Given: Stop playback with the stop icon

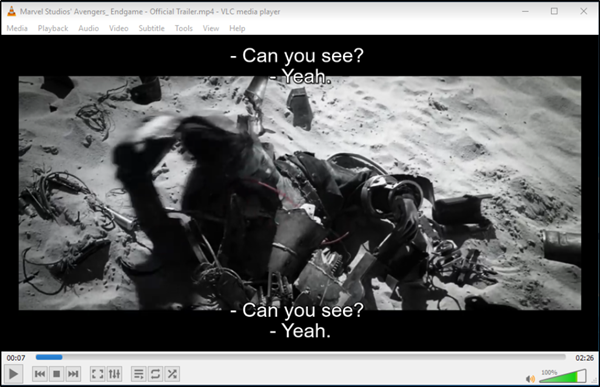Looking at the screenshot, I should (57, 374).
